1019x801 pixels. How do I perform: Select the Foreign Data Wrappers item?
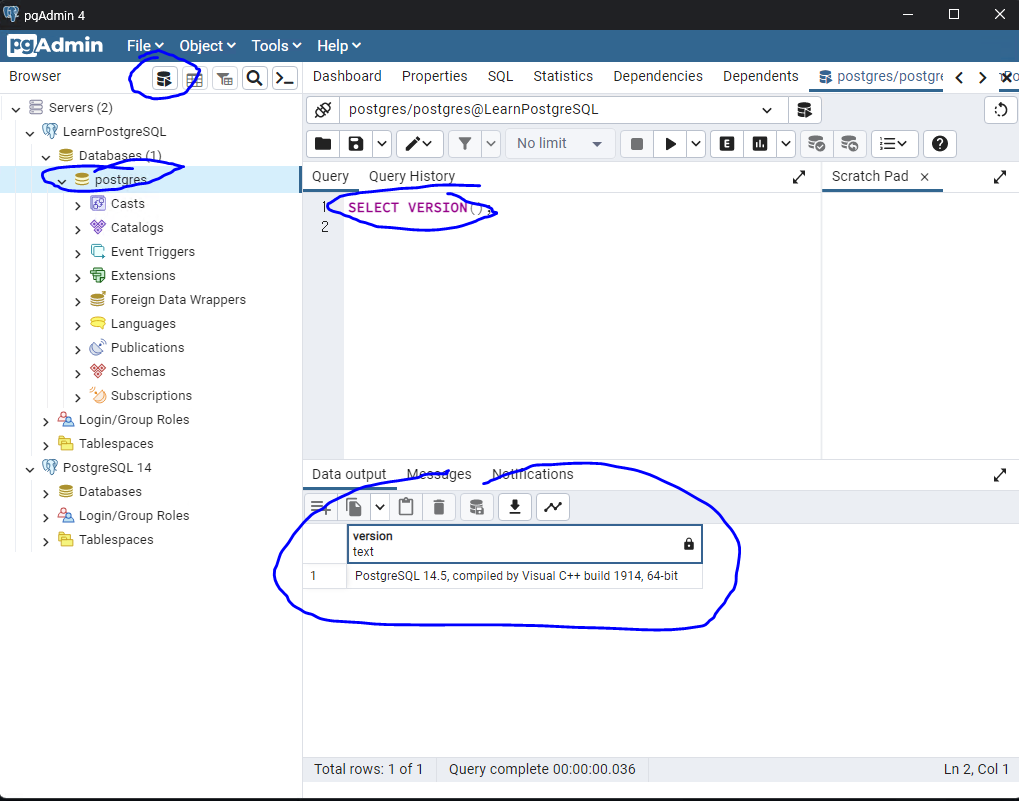tap(178, 299)
